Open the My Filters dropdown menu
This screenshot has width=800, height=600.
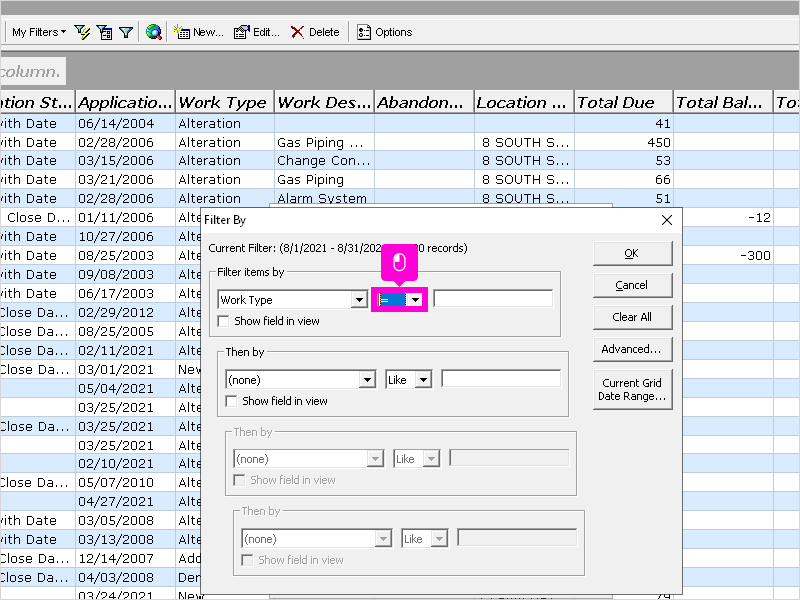point(39,32)
